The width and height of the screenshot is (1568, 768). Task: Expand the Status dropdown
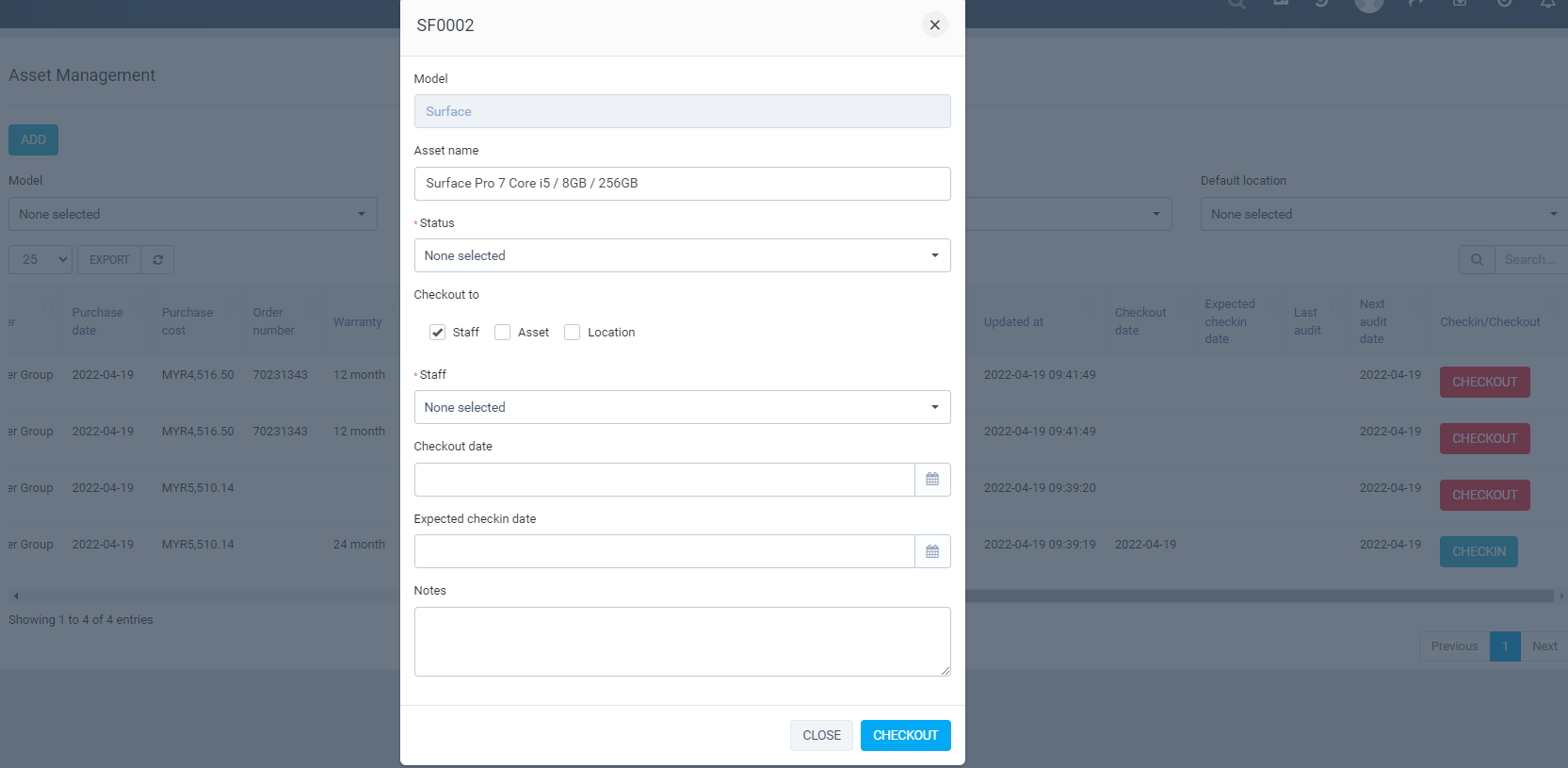(x=682, y=255)
